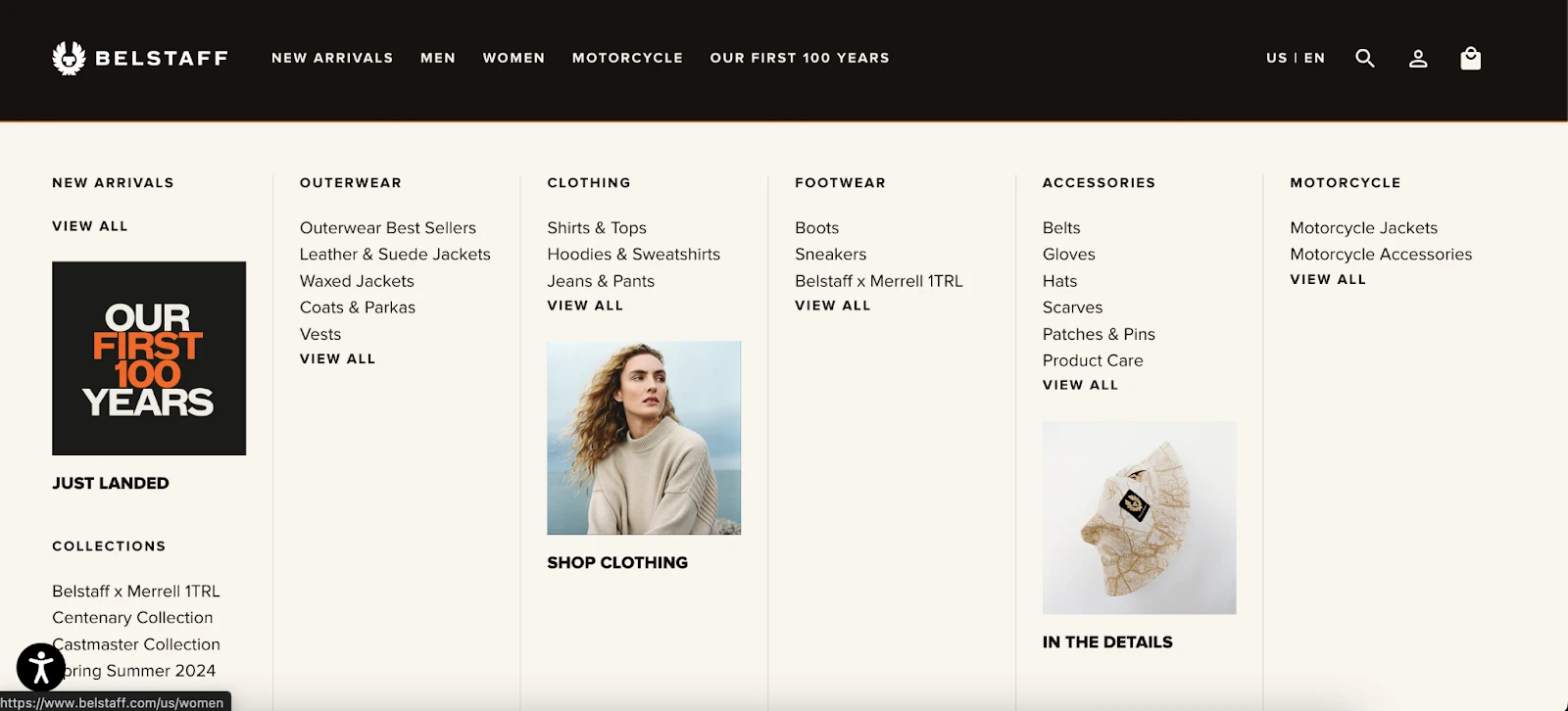Open the Centenary Collection
Screen dimensions: 1568x711
tap(132, 617)
